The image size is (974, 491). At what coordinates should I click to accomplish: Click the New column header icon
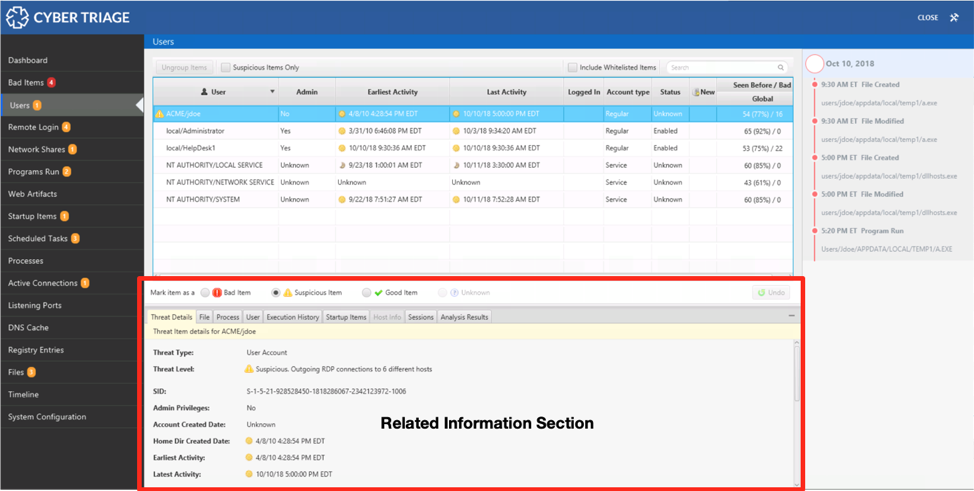coord(696,92)
